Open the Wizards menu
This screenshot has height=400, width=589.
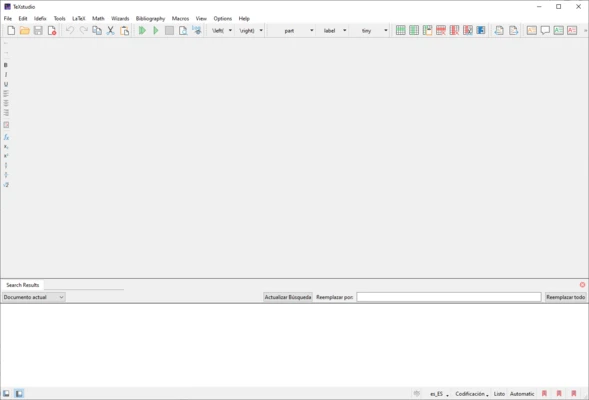coord(120,18)
